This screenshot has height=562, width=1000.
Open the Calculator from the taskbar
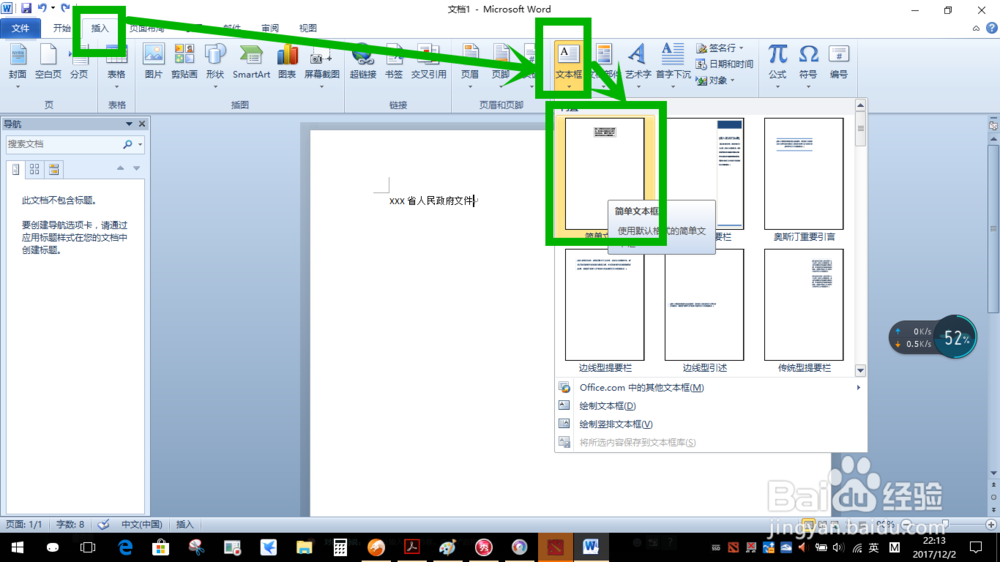click(x=340, y=547)
